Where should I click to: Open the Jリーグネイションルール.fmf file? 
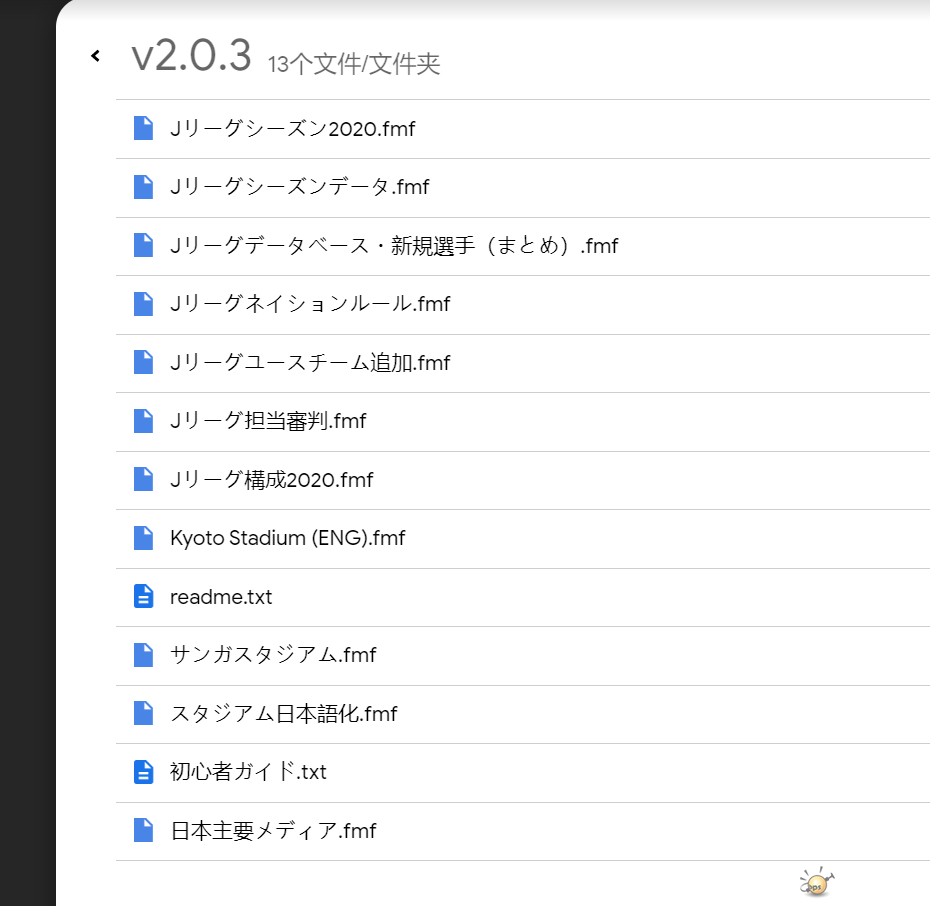[x=310, y=304]
